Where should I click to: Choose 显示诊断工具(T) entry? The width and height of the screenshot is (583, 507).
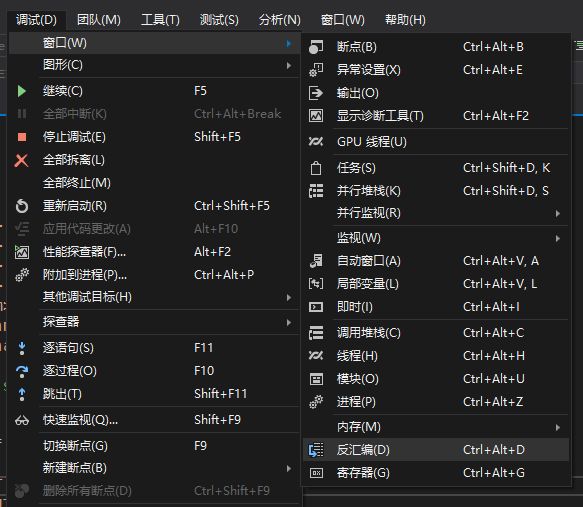436,116
